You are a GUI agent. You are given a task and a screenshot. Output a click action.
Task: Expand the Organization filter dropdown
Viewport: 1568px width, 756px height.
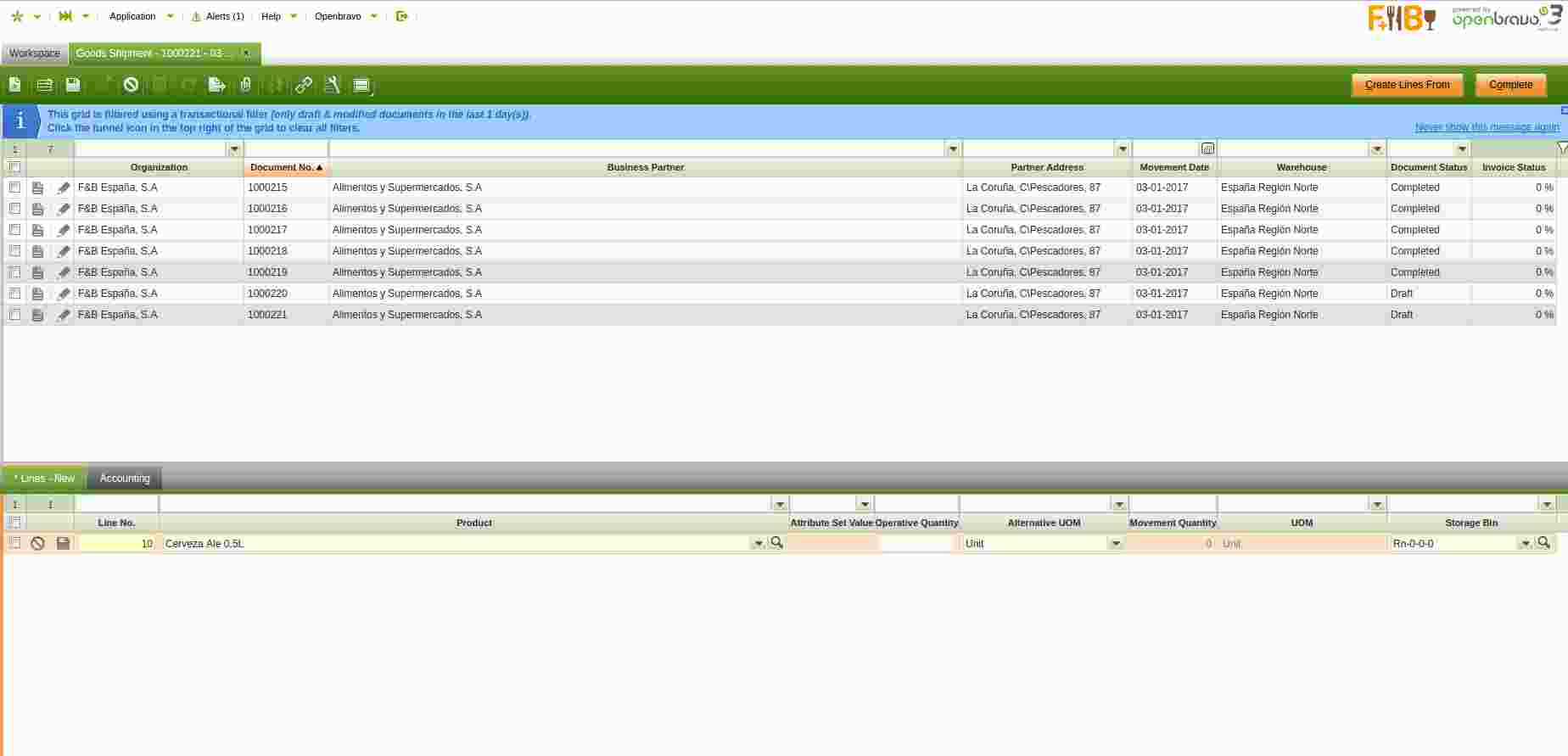(x=234, y=148)
